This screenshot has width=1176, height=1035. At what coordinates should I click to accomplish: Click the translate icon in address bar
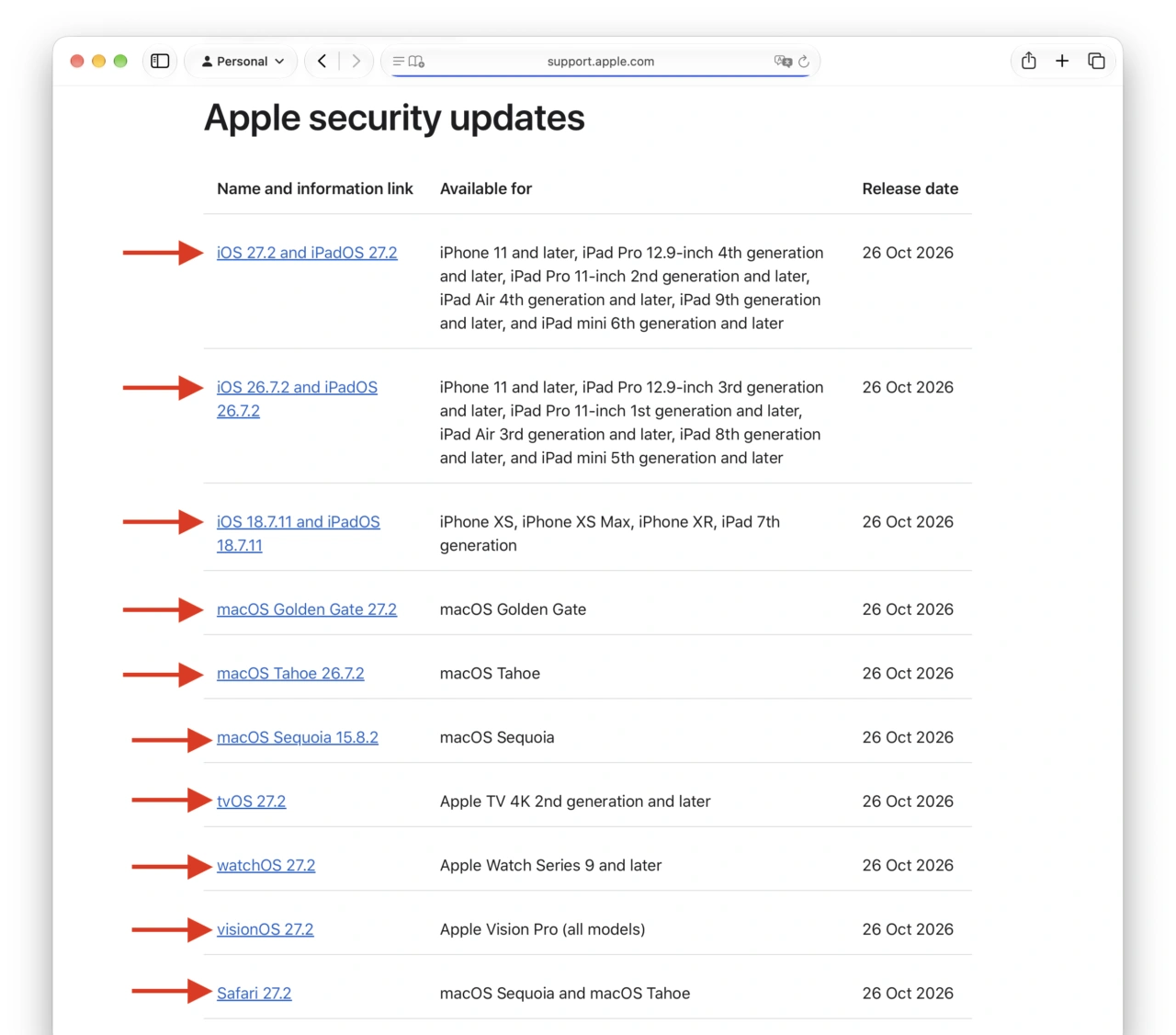(783, 62)
